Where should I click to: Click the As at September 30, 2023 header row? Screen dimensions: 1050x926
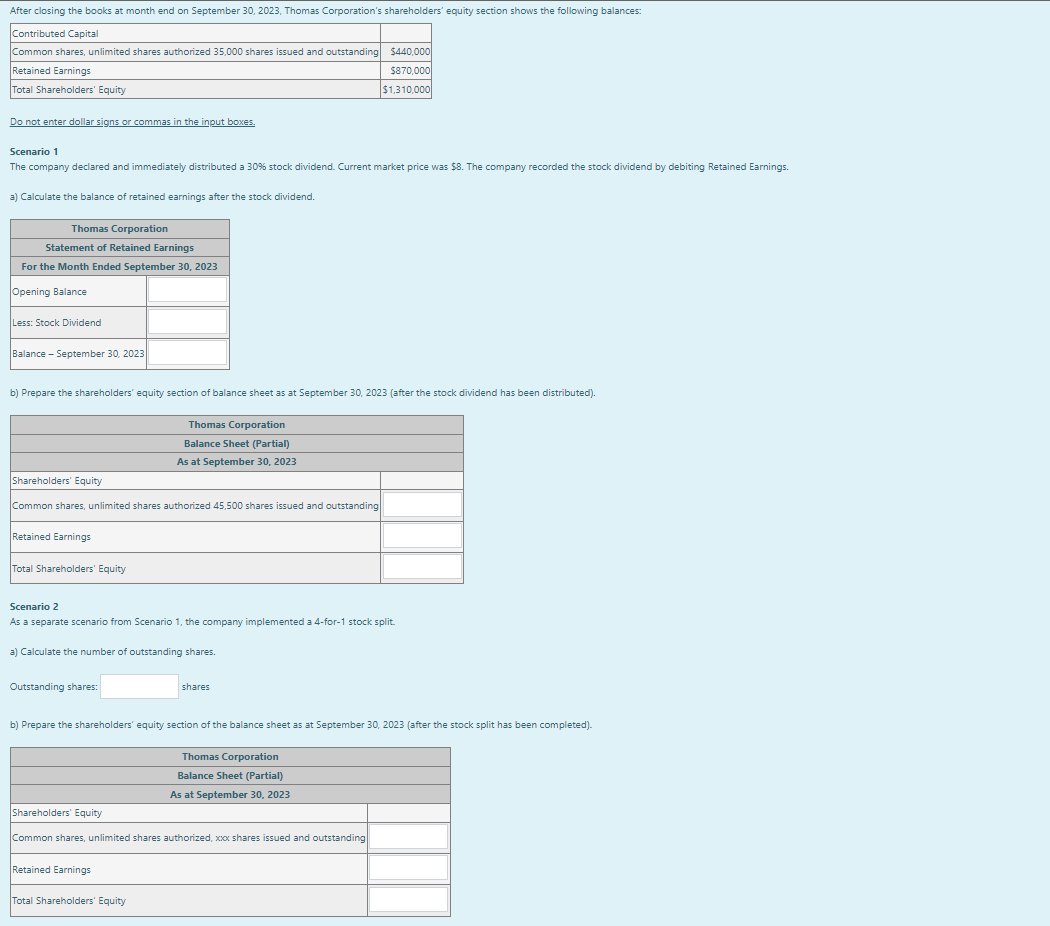[236, 461]
